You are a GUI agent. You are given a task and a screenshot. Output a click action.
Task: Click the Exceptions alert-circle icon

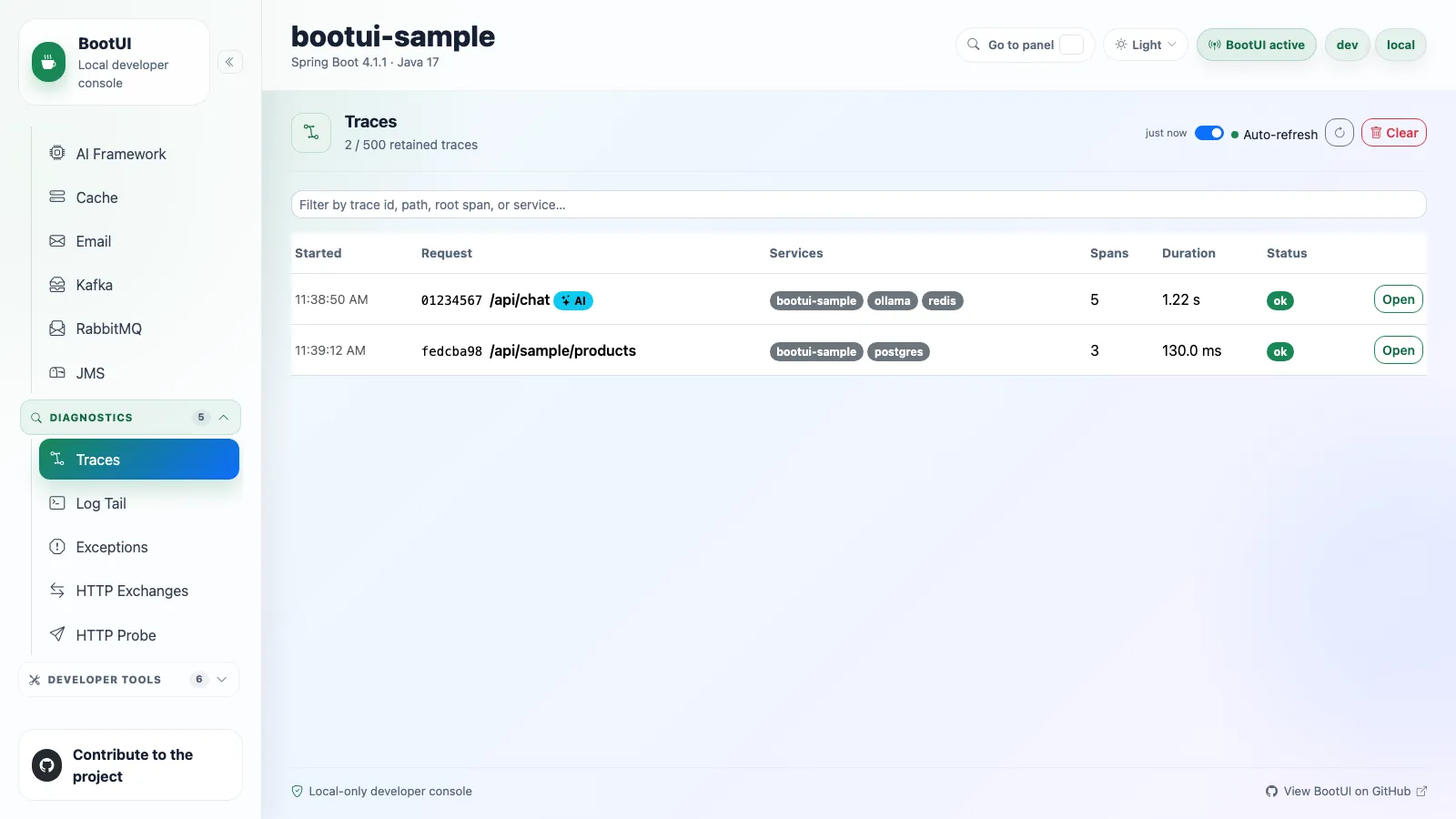click(57, 547)
